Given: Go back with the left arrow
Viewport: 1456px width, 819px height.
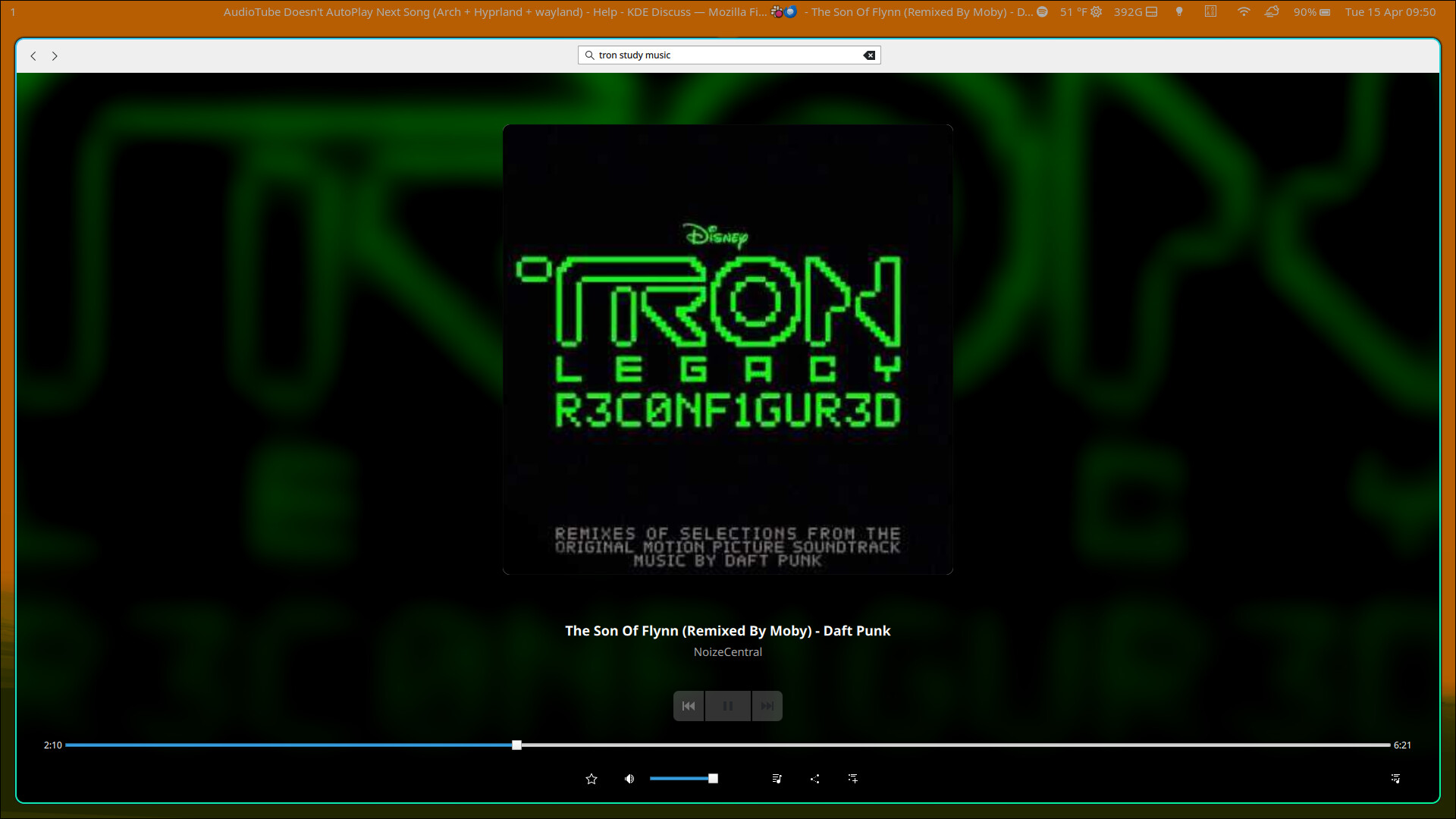Looking at the screenshot, I should click(33, 56).
